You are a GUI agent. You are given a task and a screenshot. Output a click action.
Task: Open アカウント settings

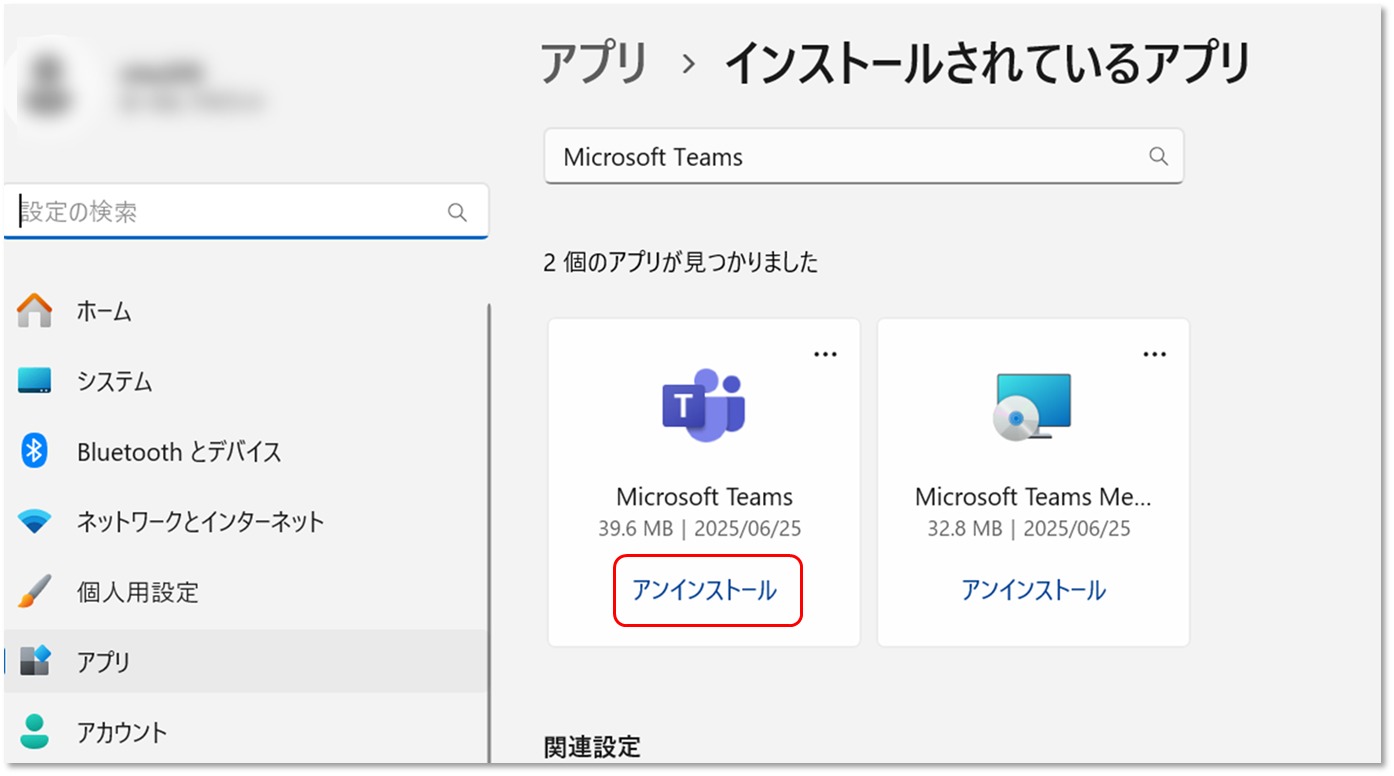(246, 731)
